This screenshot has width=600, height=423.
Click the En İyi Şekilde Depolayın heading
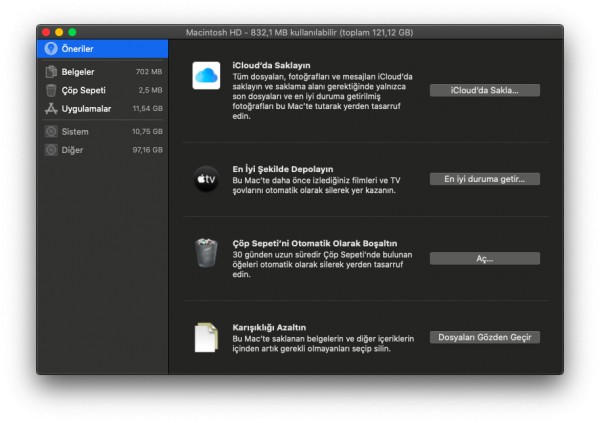pyautogui.click(x=283, y=169)
